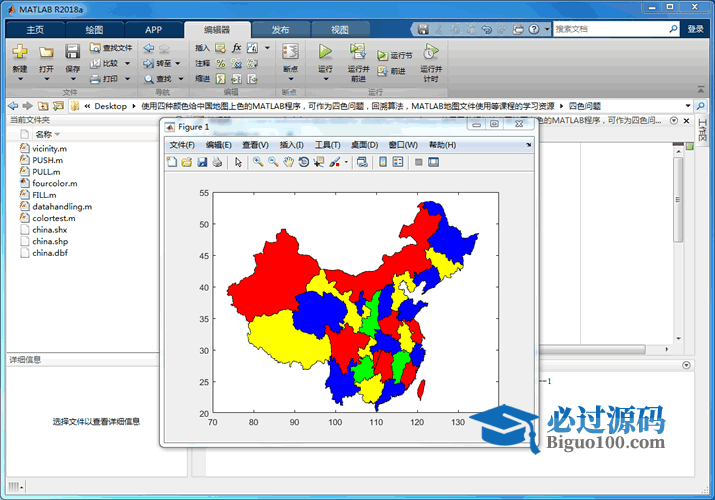The image size is (715, 500).
Task: Click the Zoom In tool in Figure toolbar
Action: [x=257, y=162]
